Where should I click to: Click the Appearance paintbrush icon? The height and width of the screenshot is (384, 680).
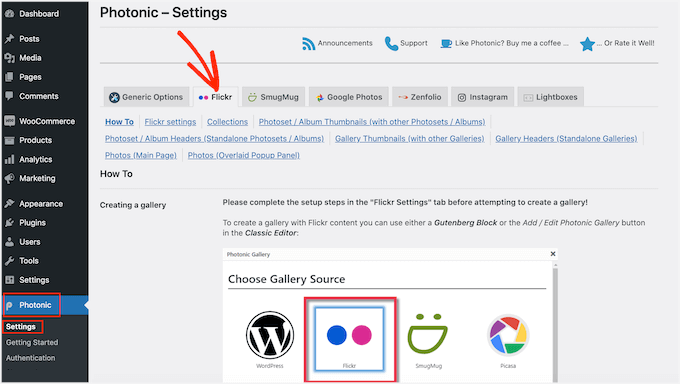click(10, 203)
